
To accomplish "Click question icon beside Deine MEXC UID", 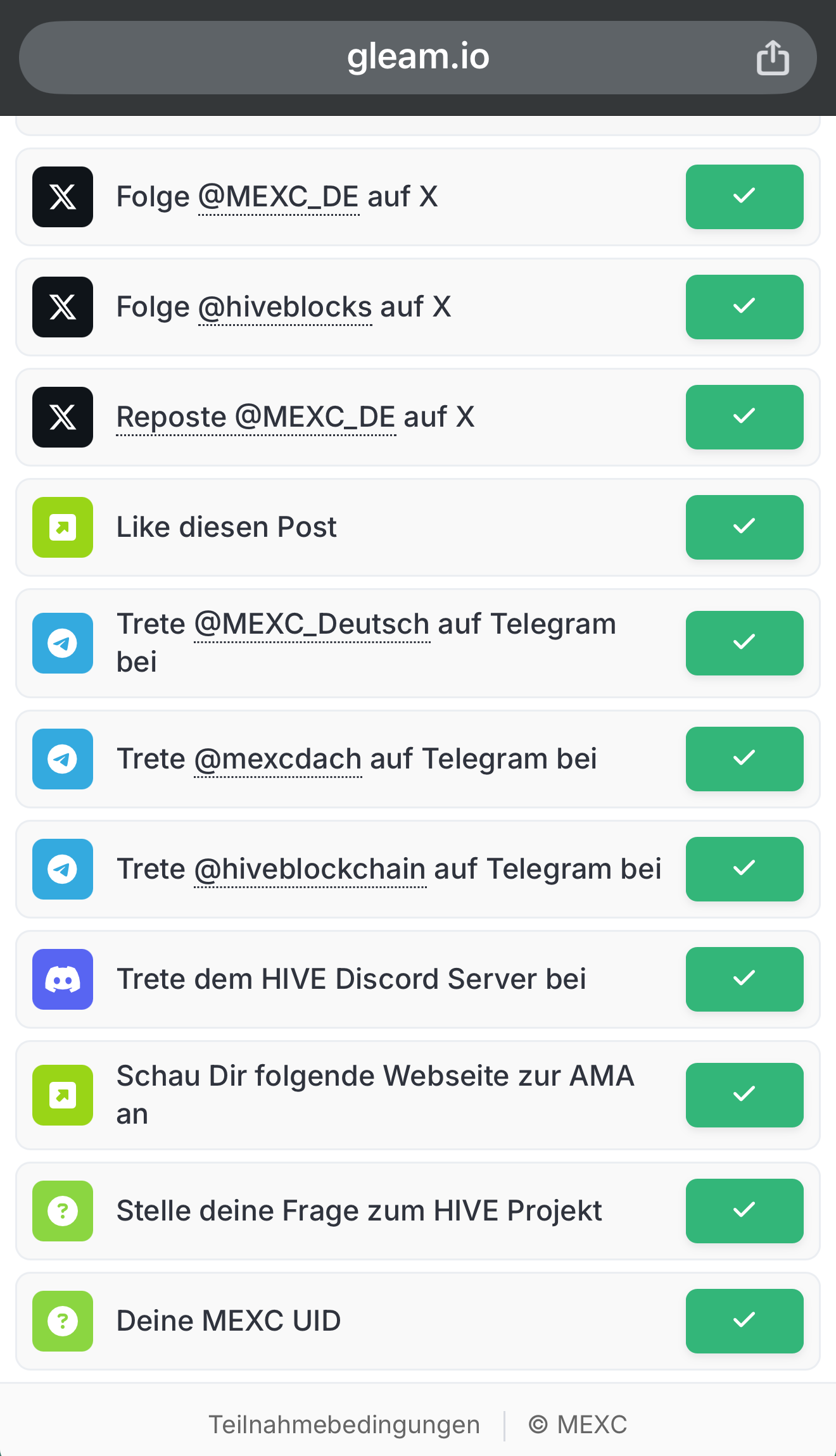I will pyautogui.click(x=63, y=1321).
